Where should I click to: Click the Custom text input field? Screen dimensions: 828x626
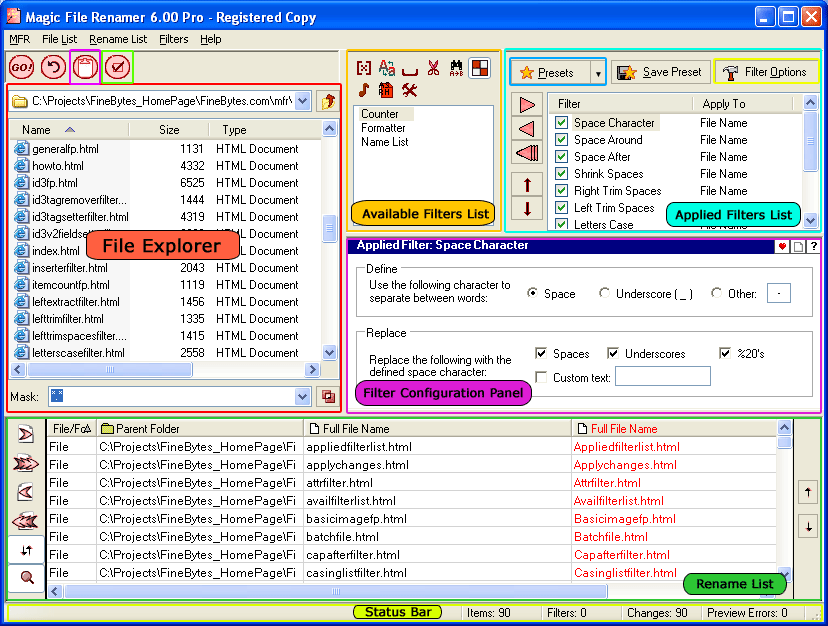coord(663,377)
